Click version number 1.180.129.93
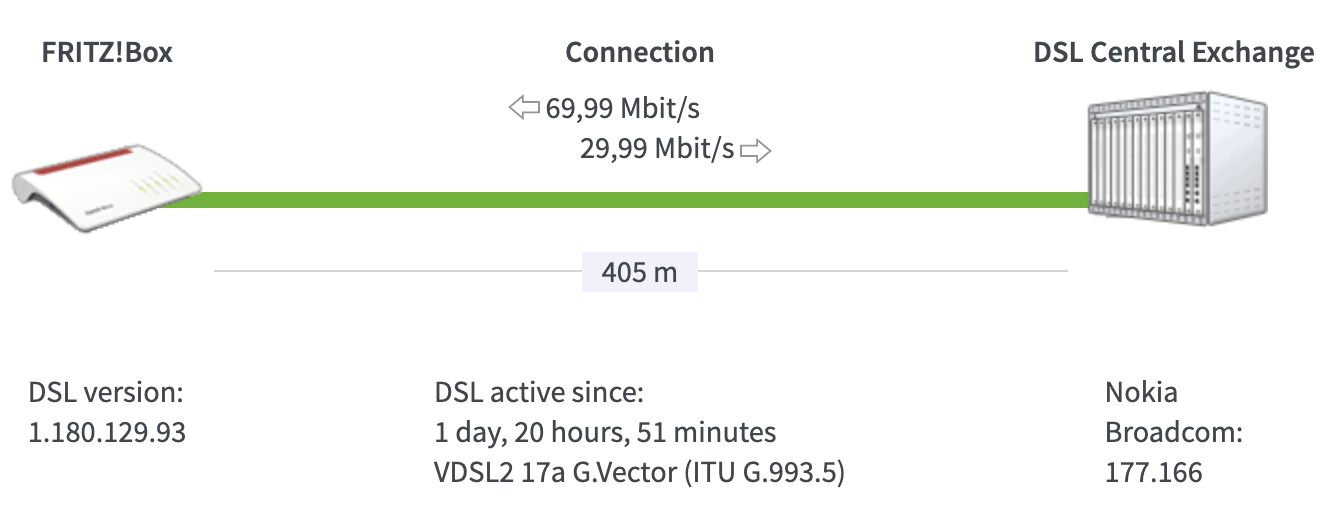 108,432
